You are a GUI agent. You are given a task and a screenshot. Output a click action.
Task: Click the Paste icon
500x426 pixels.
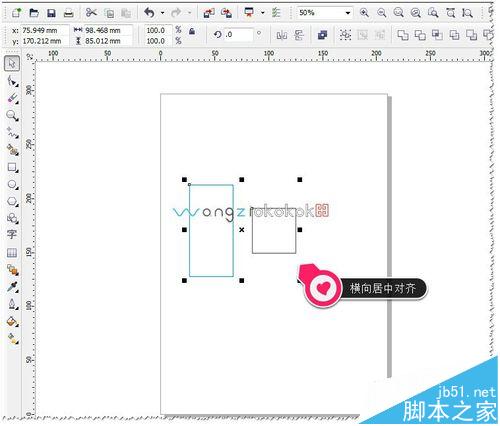126,13
